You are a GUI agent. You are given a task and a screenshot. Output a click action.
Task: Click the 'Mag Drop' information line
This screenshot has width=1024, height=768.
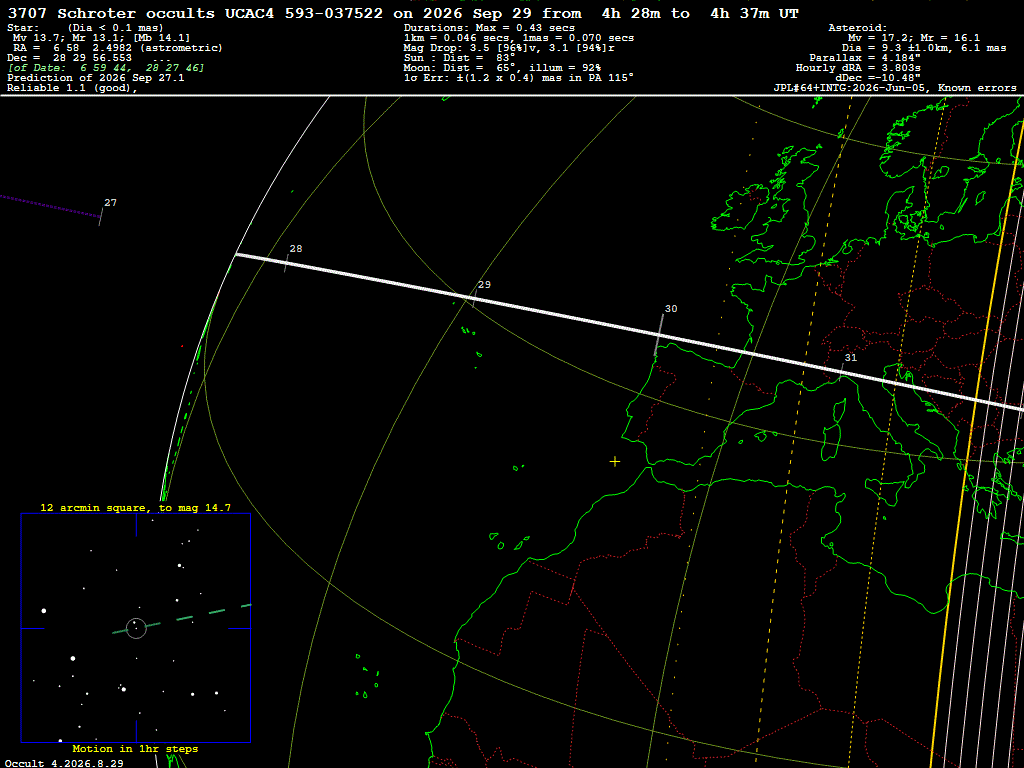[x=509, y=48]
